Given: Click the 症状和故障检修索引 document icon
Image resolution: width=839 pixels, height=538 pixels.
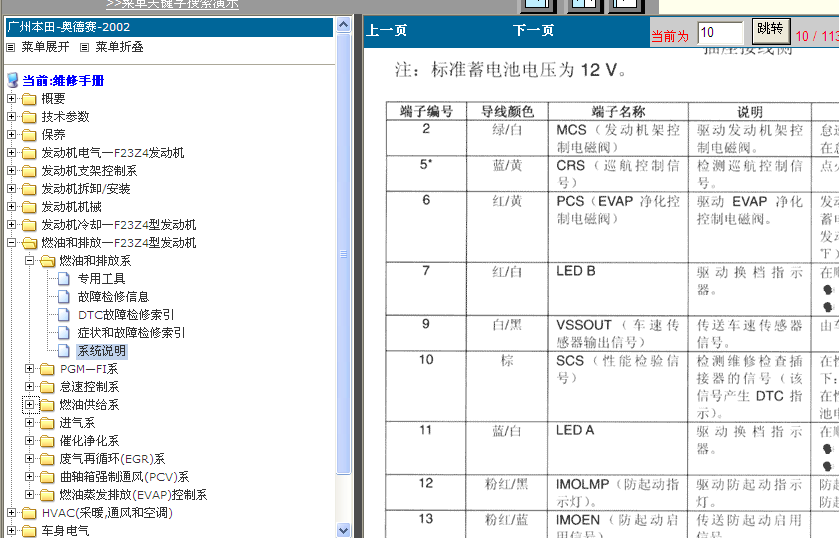Looking at the screenshot, I should pos(64,332).
